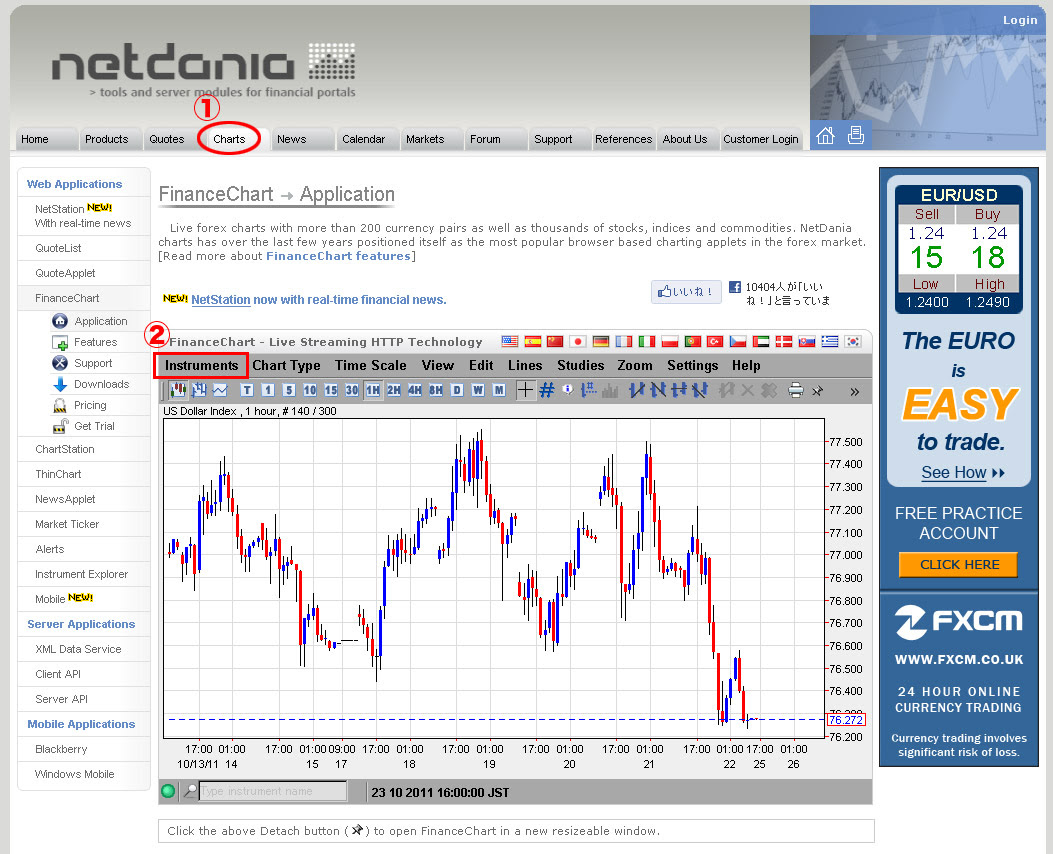Click the 76.272 current price marker
1053x854 pixels.
pyautogui.click(x=845, y=720)
